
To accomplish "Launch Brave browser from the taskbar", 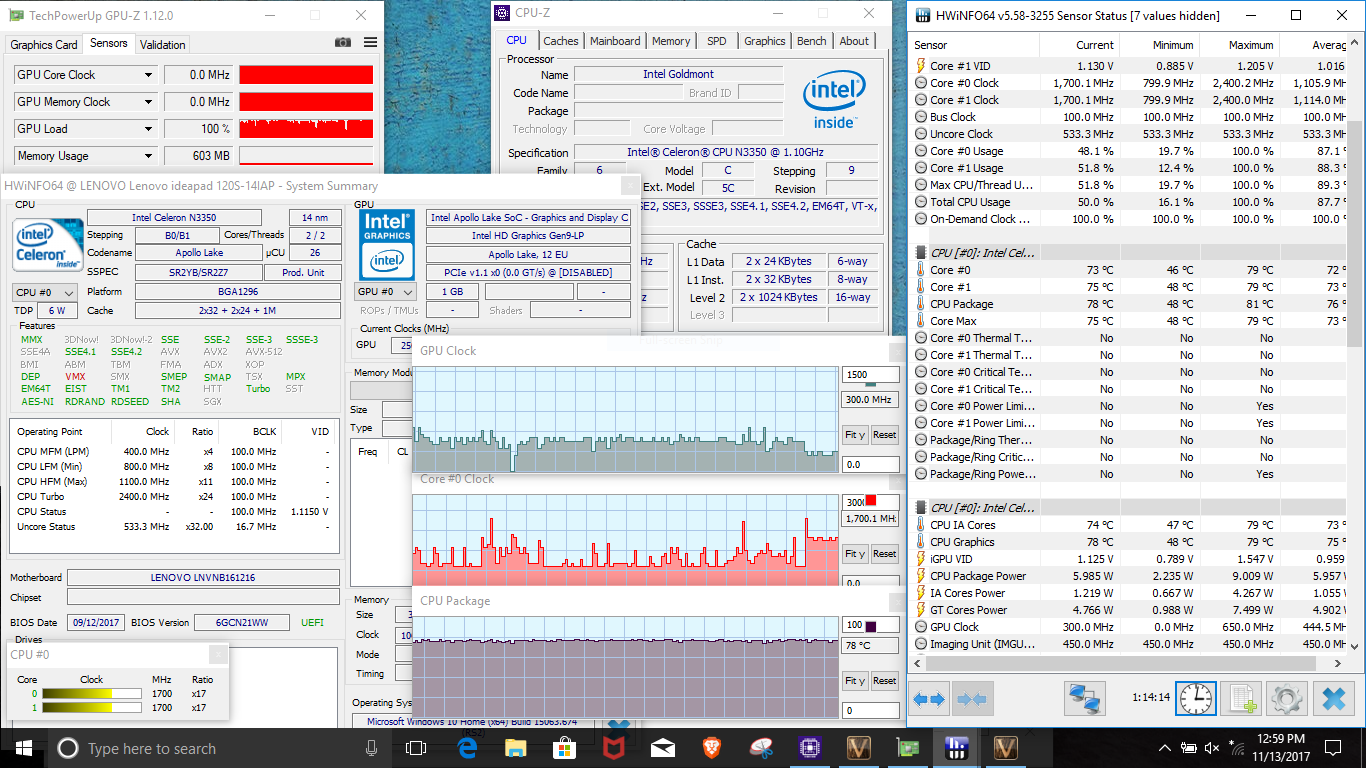I will click(711, 748).
